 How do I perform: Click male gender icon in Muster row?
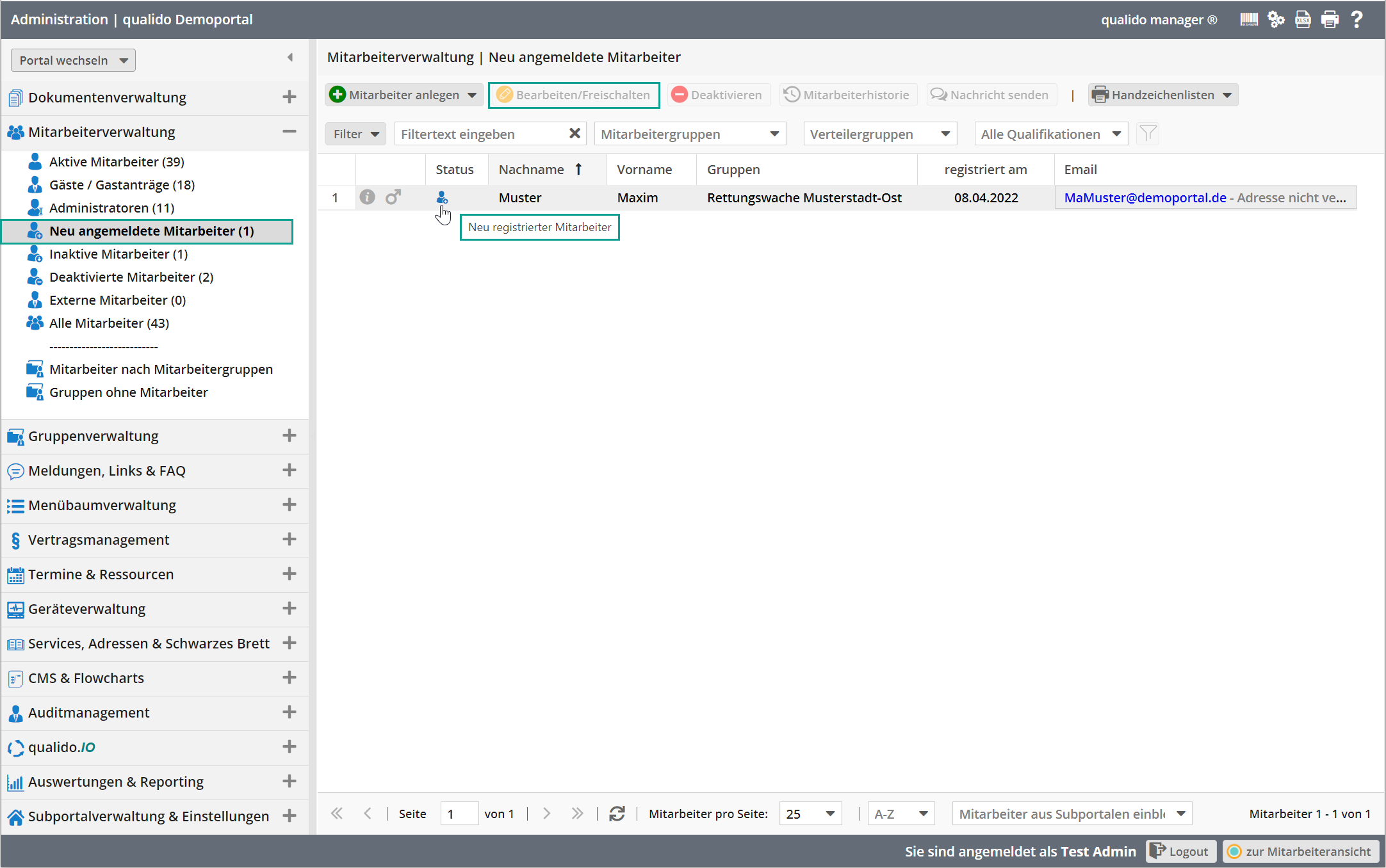tap(393, 197)
